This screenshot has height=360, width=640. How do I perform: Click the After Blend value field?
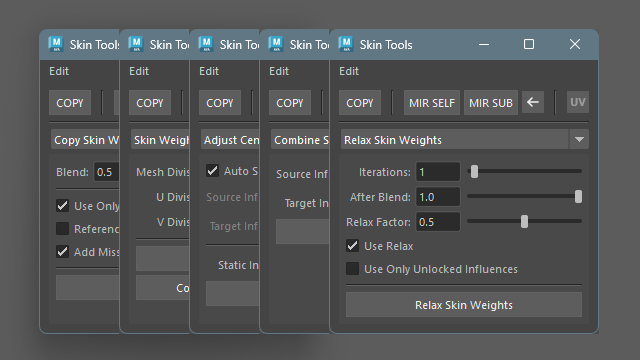tap(438, 197)
